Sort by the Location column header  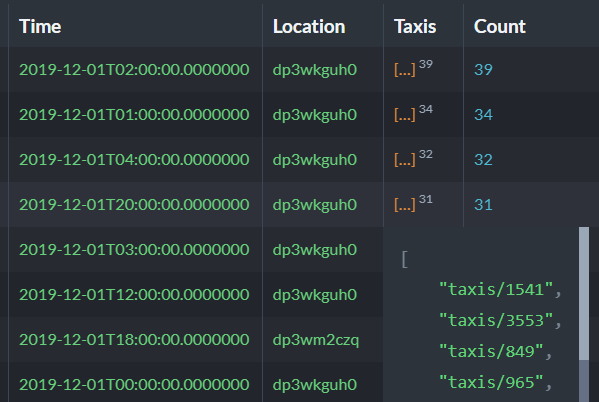click(x=309, y=26)
